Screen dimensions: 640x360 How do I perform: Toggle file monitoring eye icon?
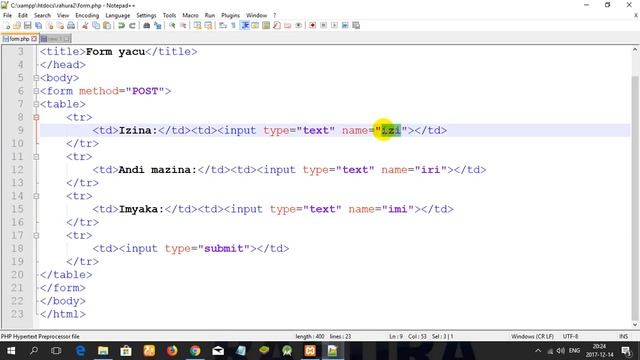click(x=299, y=25)
